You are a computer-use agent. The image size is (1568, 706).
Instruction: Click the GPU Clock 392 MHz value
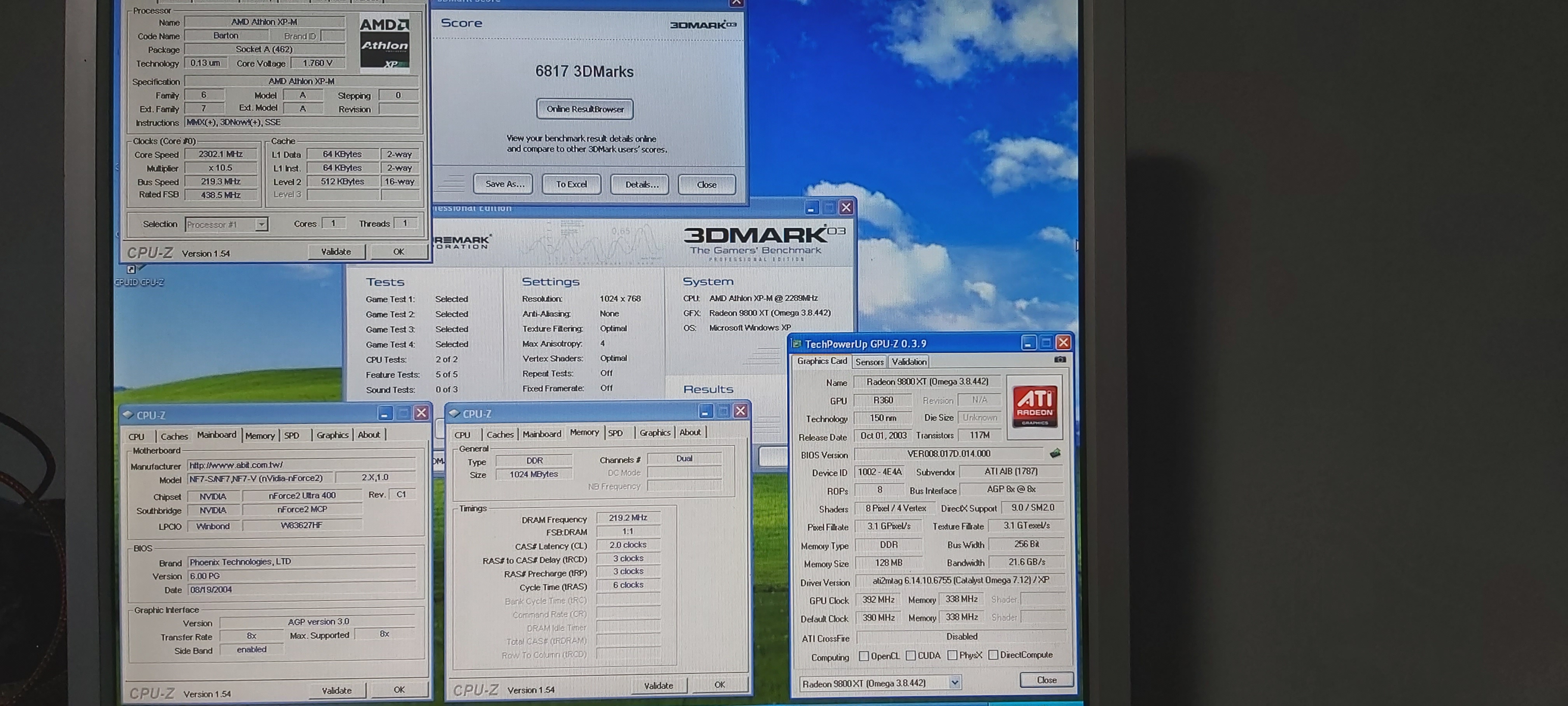click(878, 600)
